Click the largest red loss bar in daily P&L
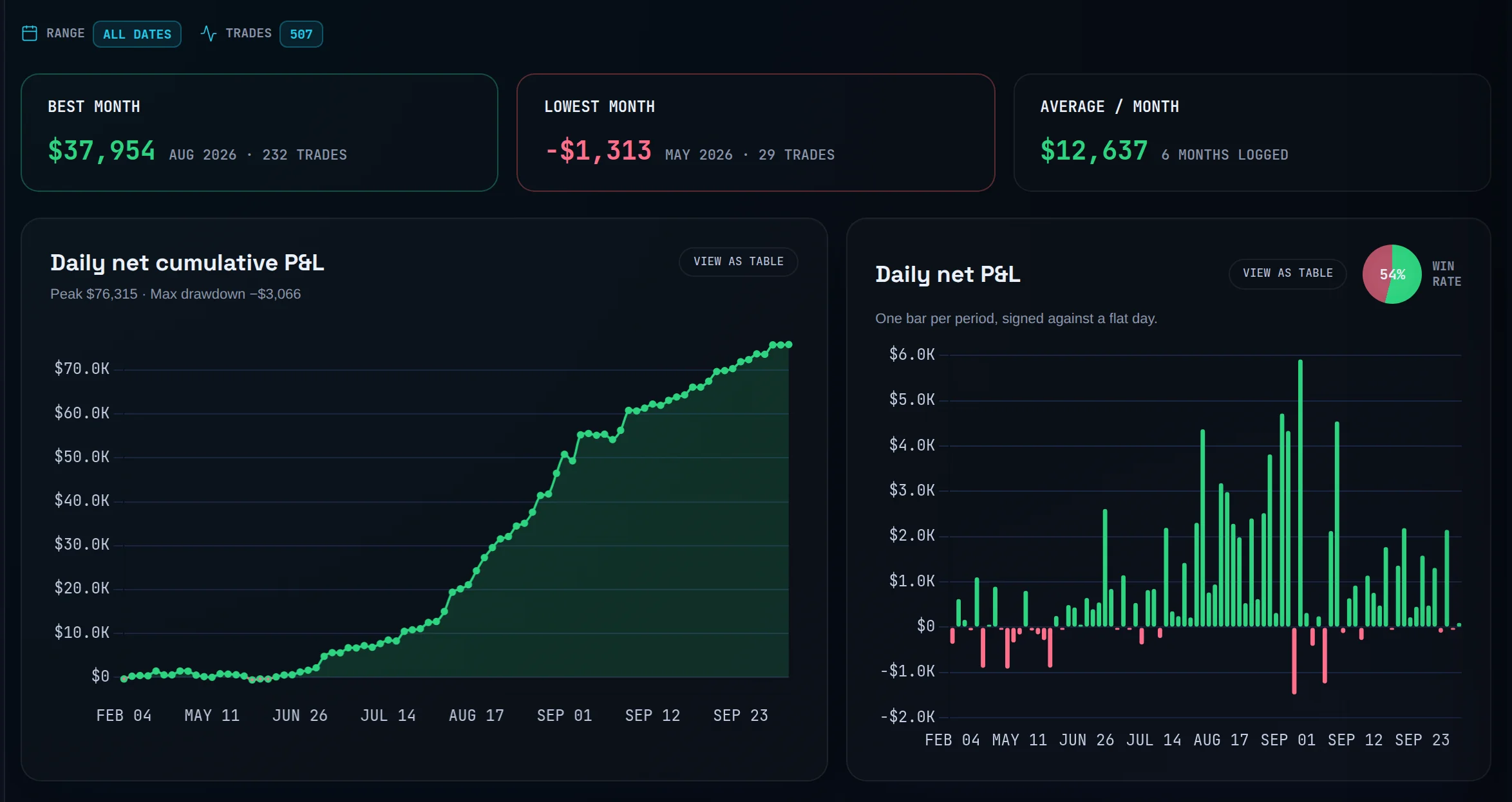This screenshot has width=1512, height=802. tap(1294, 660)
